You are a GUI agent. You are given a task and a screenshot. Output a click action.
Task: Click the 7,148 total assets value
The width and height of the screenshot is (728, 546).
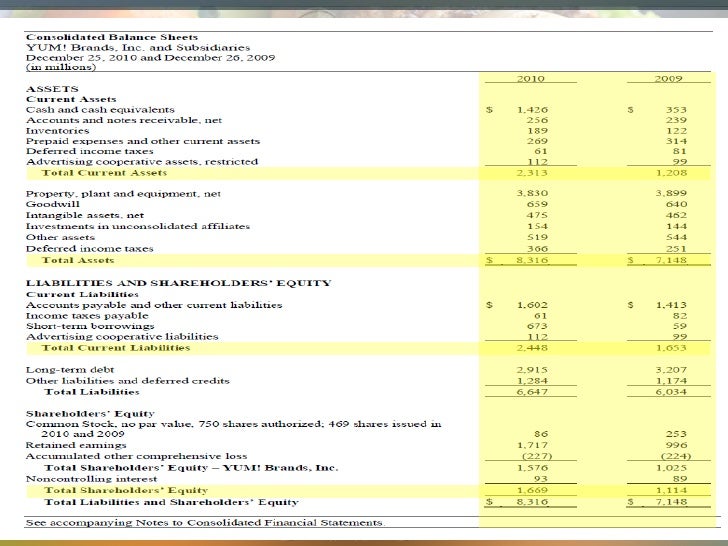click(671, 260)
